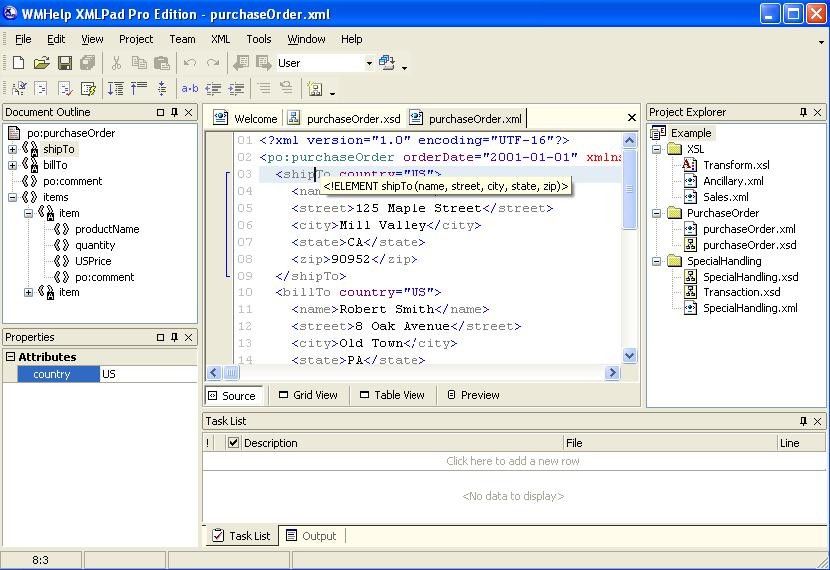Click the Undo arrow icon
830x570 pixels.
[x=190, y=63]
